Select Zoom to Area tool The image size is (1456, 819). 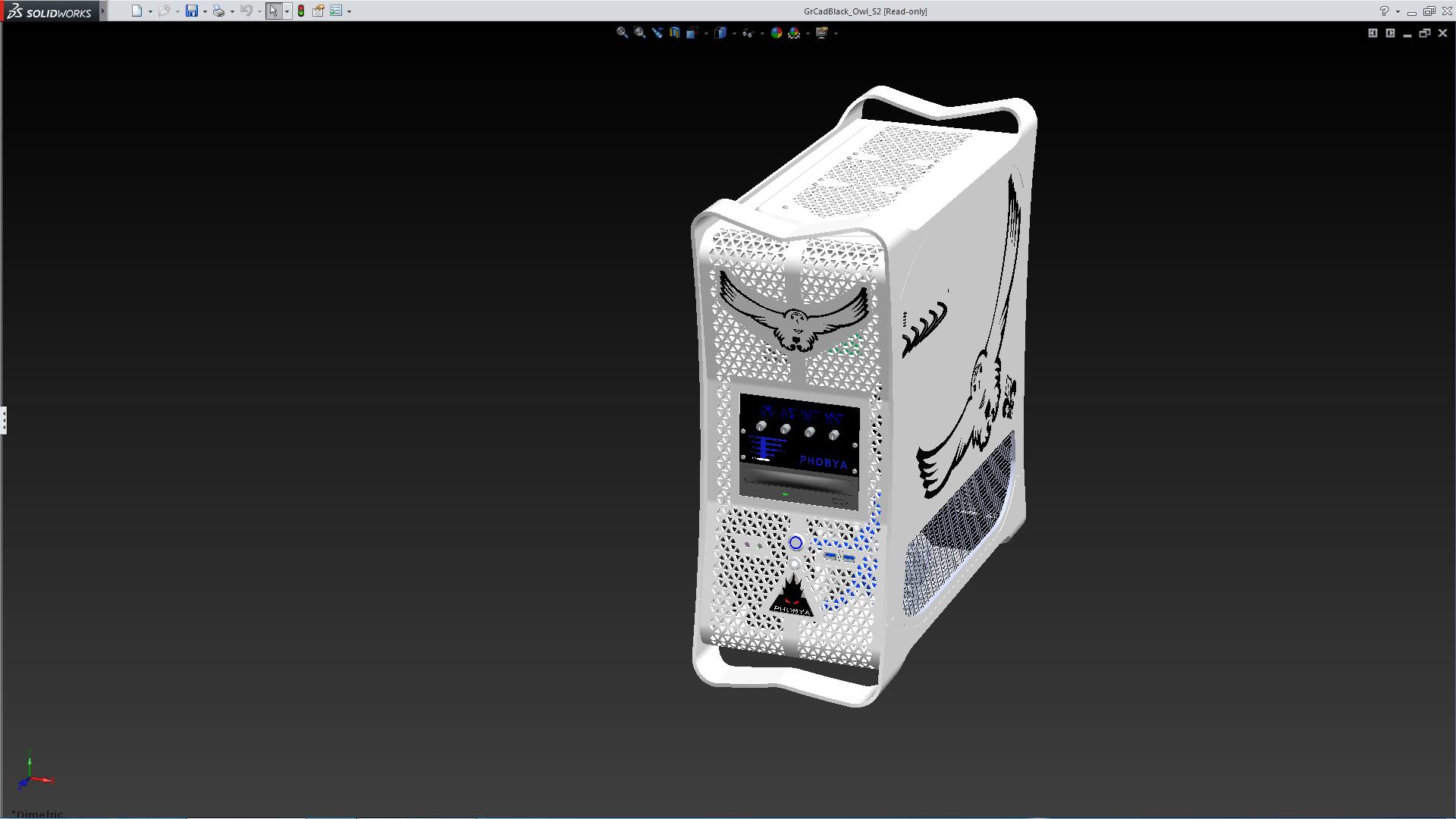tap(640, 33)
